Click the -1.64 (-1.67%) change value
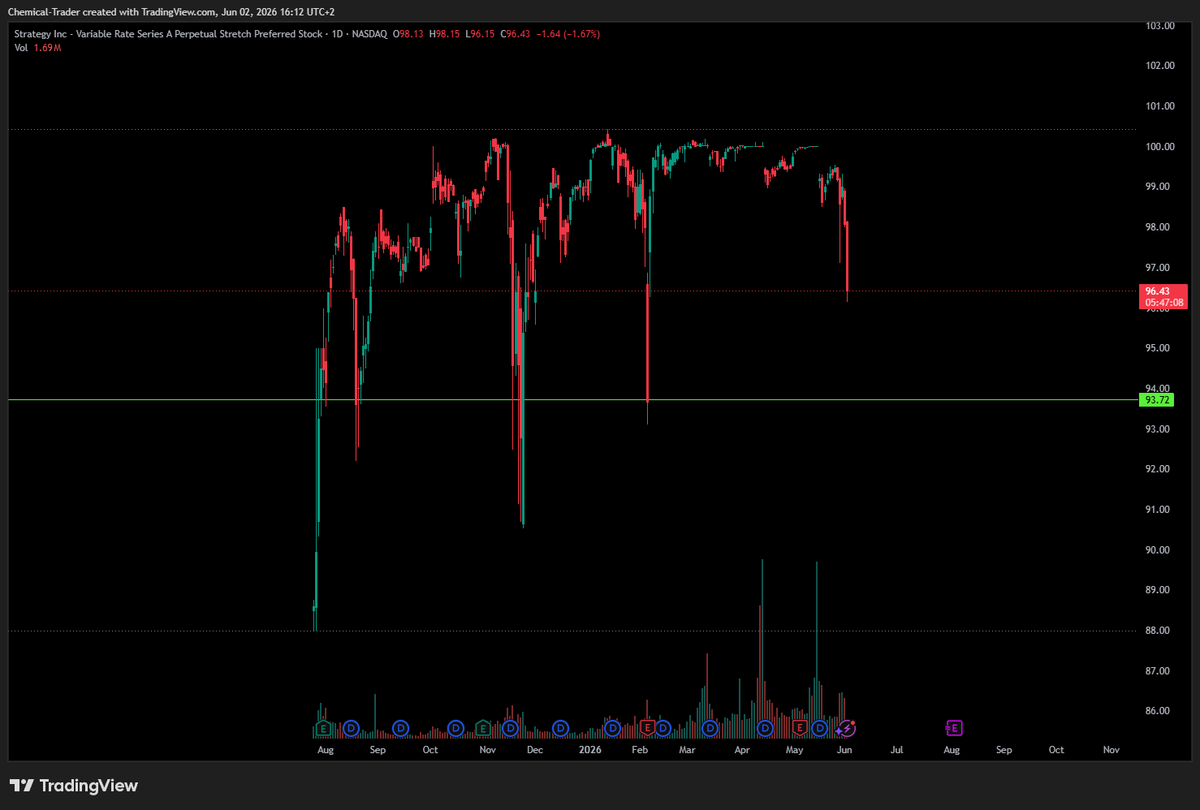This screenshot has width=1200, height=810. 566,34
